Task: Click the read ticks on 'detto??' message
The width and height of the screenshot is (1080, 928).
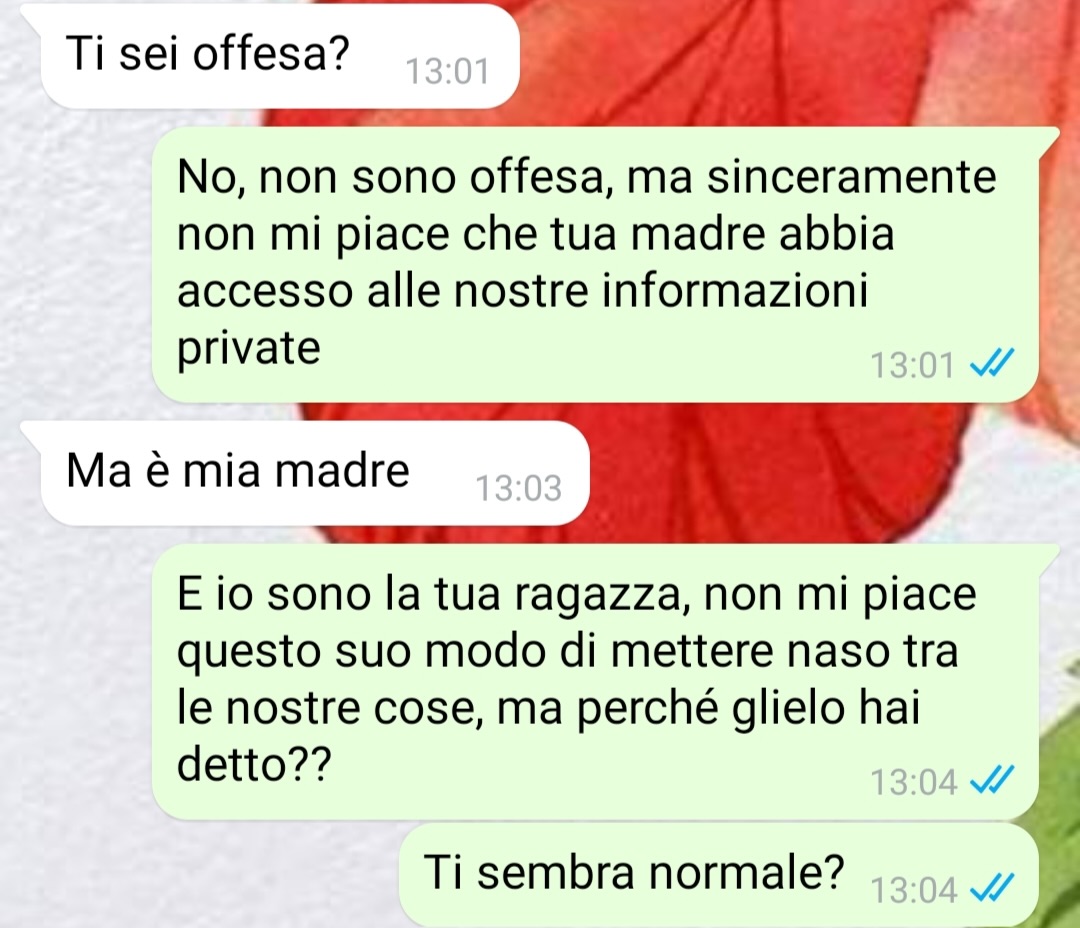Action: click(x=992, y=780)
